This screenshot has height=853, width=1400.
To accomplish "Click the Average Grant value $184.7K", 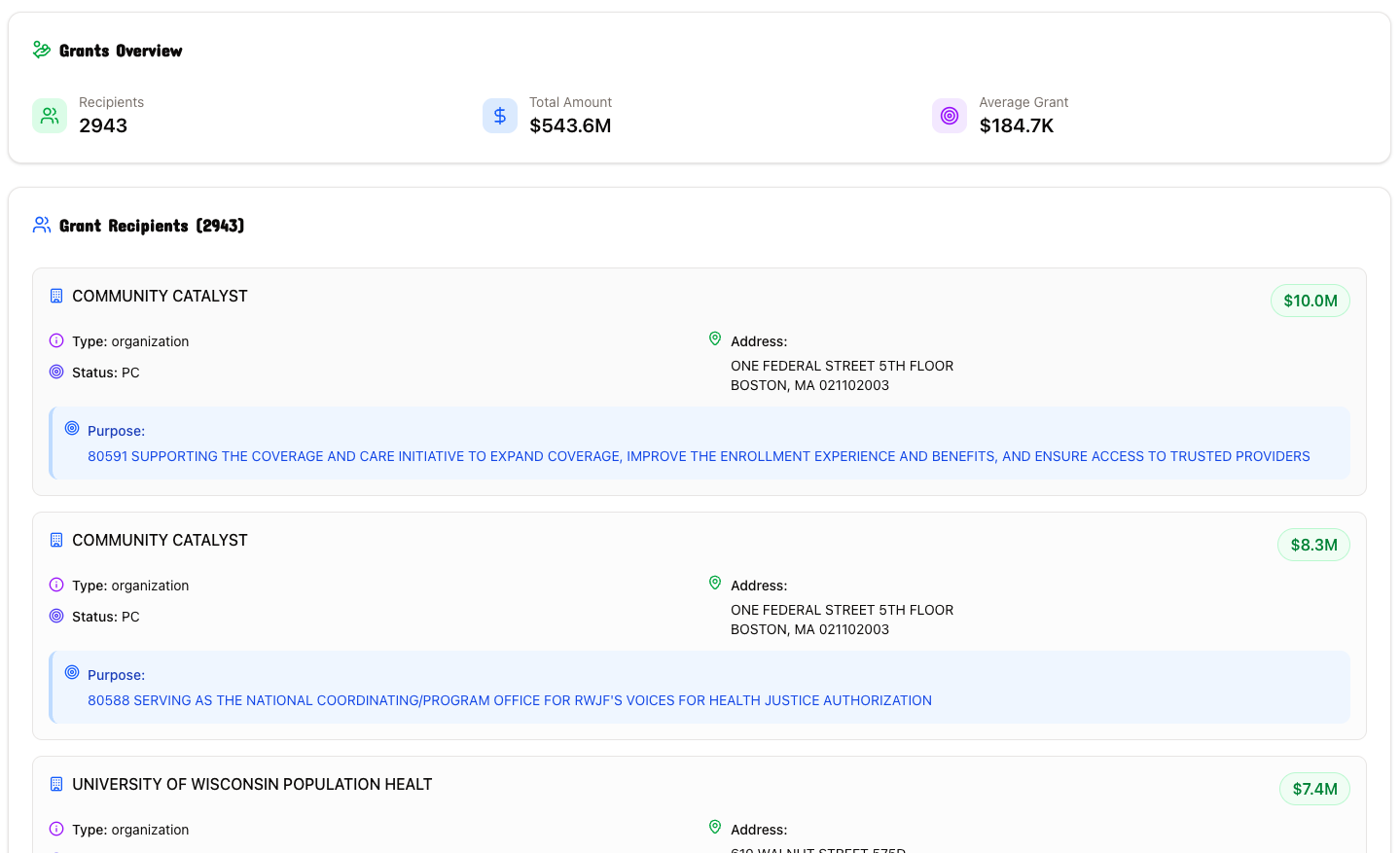I will [x=1017, y=125].
